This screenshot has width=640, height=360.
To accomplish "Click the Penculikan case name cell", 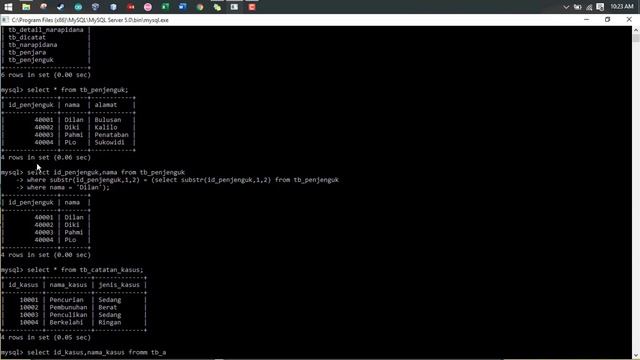I will click(68, 315).
